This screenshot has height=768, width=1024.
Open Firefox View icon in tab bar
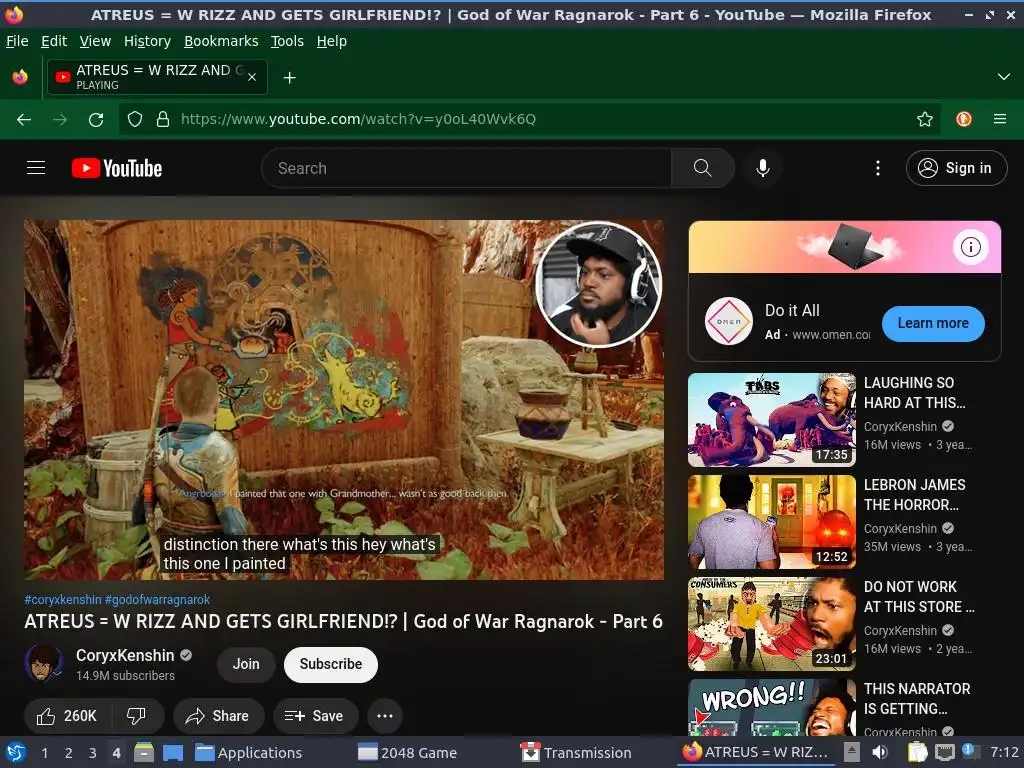tap(20, 77)
